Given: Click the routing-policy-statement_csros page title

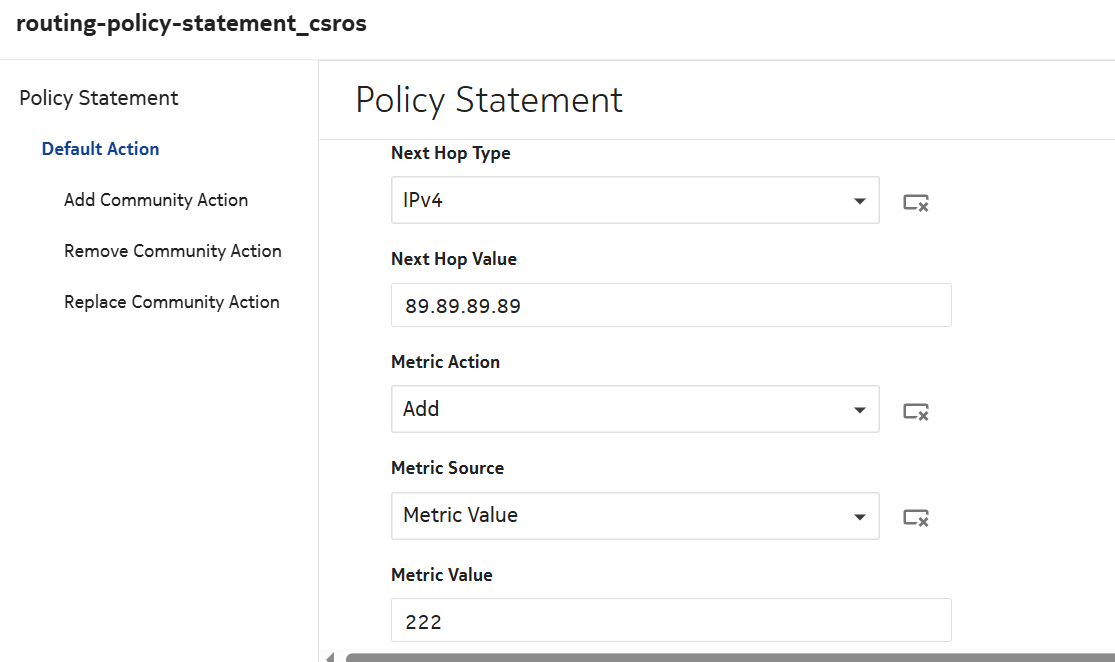Looking at the screenshot, I should coord(191,24).
